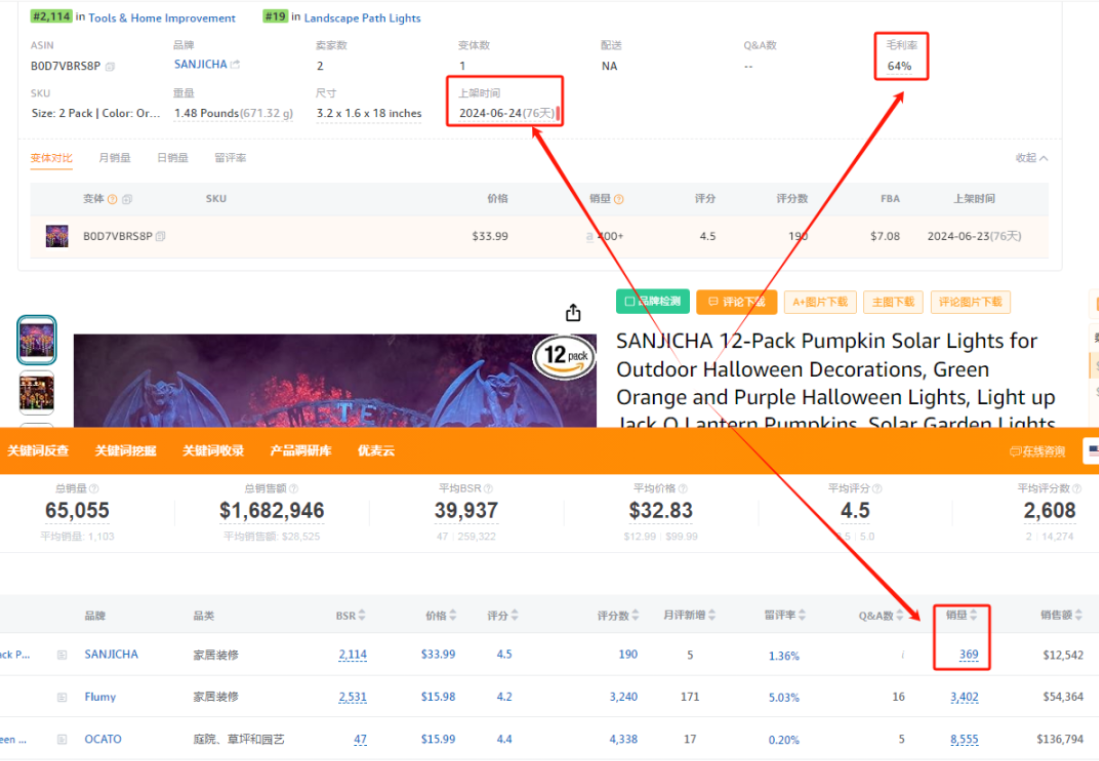This screenshot has height=761, width=1099.
Task: Open SANJICHA brand external link icon
Action: [236, 64]
